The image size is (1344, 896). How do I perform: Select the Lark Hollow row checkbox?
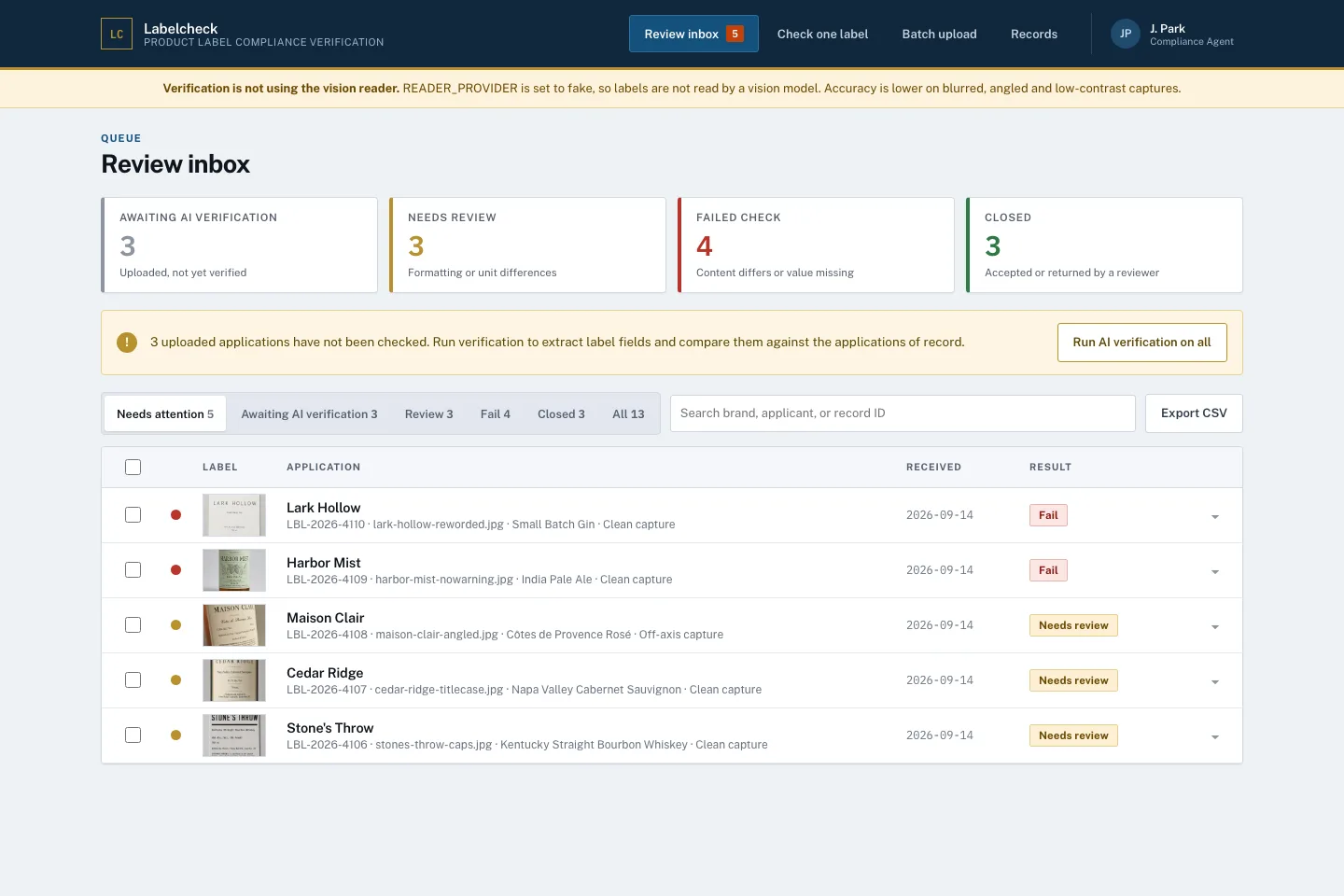[x=133, y=515]
